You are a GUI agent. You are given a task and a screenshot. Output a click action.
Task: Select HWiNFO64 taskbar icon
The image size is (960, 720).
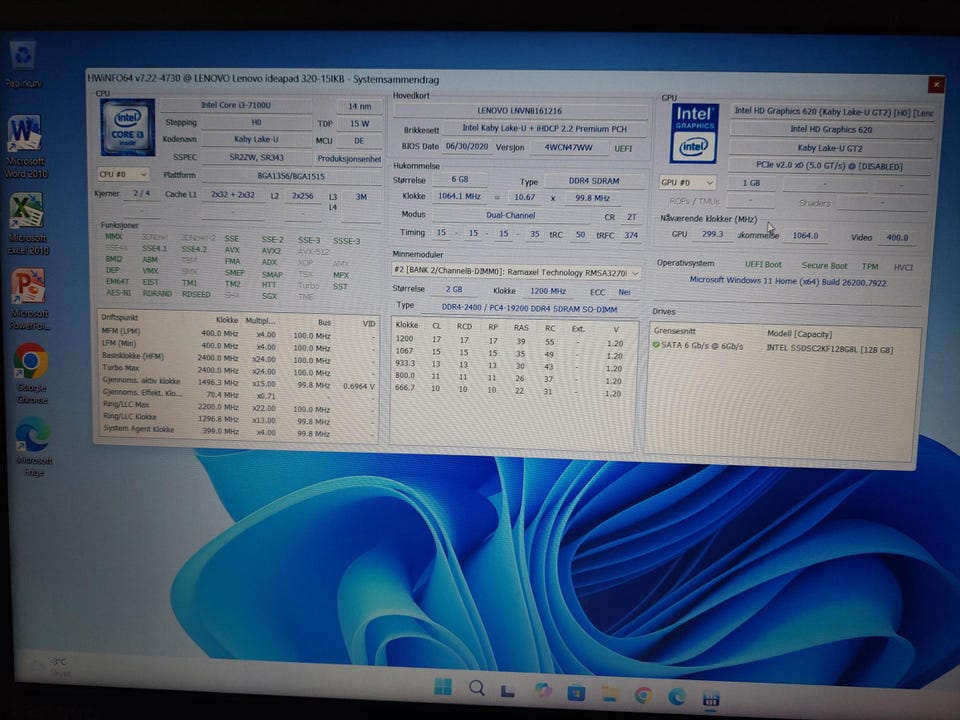[710, 698]
